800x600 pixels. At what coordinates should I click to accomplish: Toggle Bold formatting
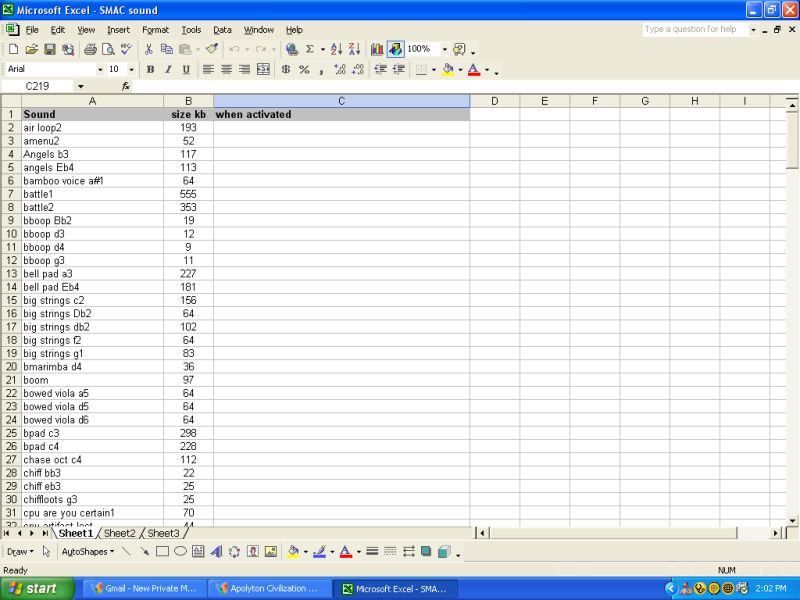(150, 69)
